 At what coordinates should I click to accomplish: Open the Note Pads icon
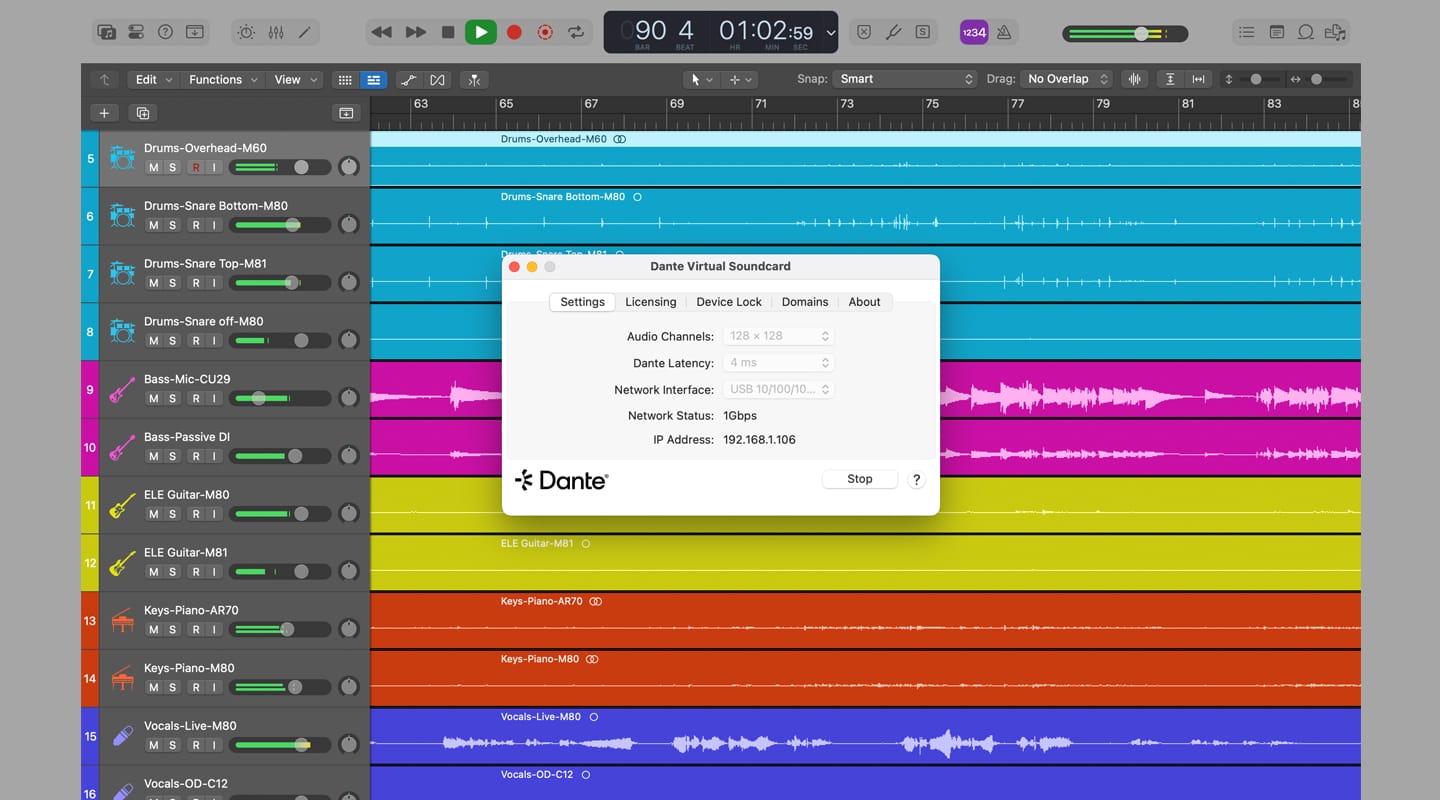(1276, 32)
